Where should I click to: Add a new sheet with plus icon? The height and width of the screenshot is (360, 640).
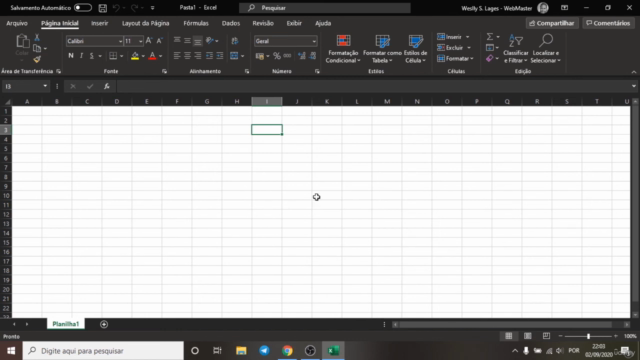(x=104, y=324)
